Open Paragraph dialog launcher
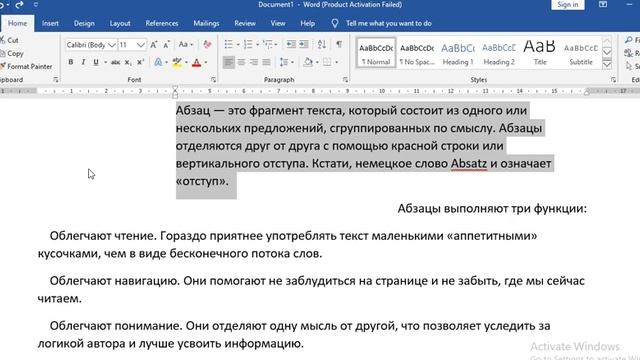Screen dimensions: 640x360 point(345,80)
